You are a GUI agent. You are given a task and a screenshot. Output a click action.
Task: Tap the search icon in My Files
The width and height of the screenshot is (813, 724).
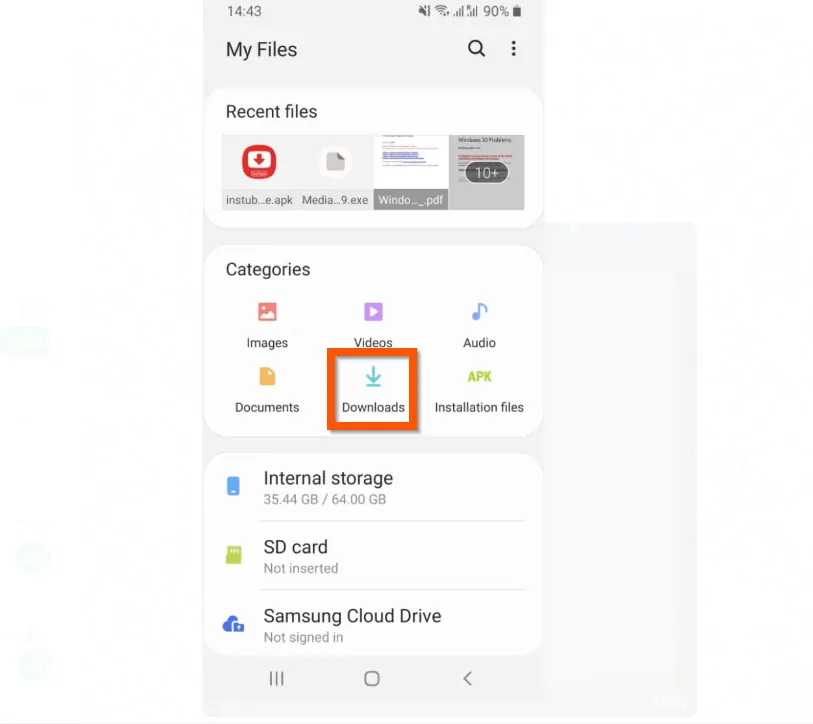coord(476,48)
